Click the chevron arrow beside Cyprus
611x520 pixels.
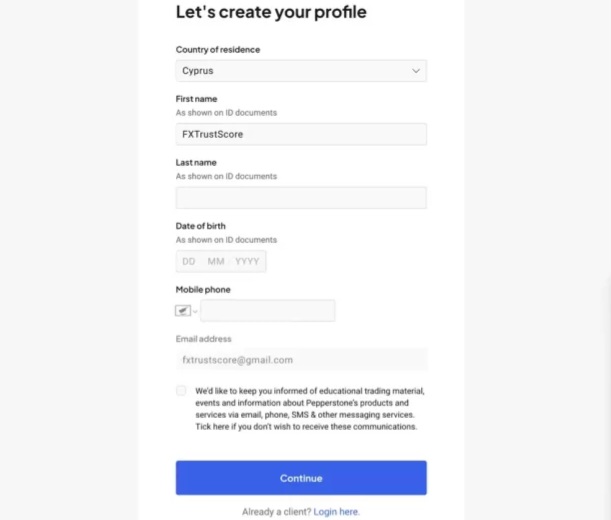tap(416, 71)
